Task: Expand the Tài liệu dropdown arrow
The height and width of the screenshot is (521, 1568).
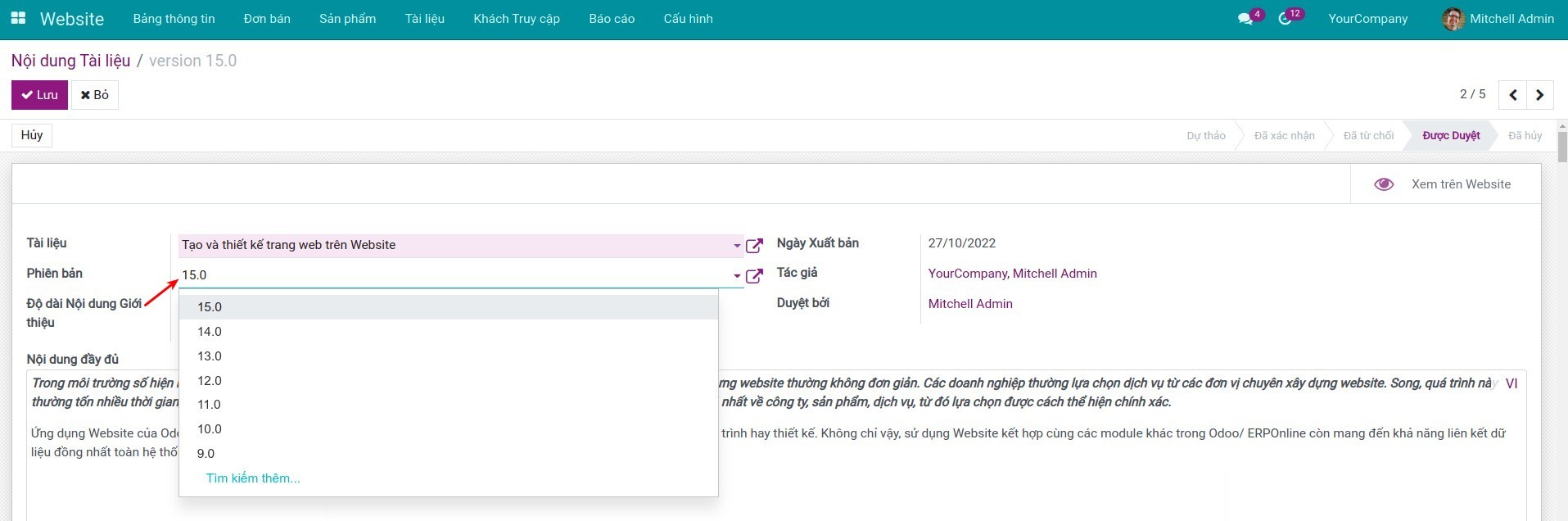Action: 737,246
